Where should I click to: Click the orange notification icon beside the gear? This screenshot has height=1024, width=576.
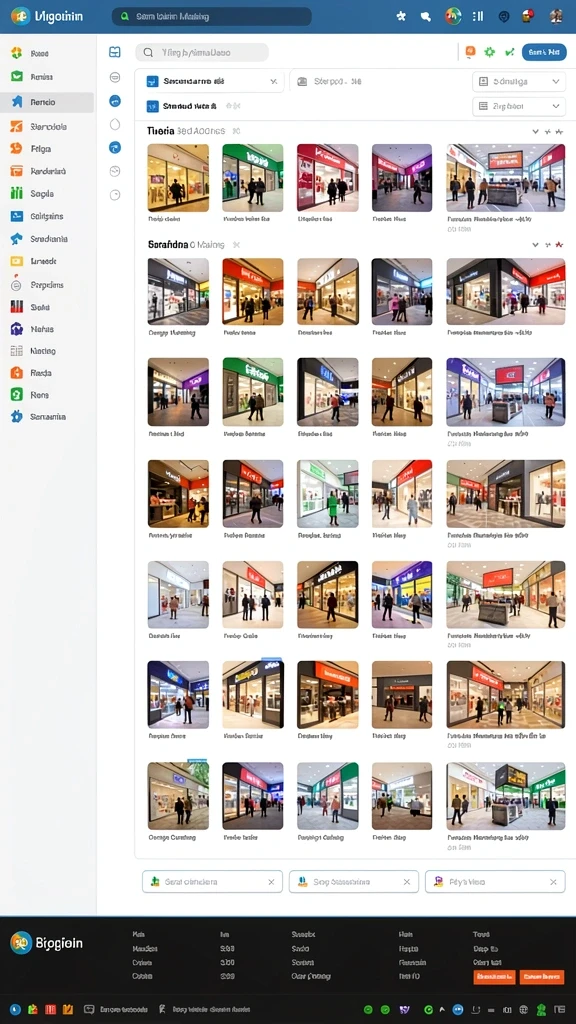(x=470, y=52)
